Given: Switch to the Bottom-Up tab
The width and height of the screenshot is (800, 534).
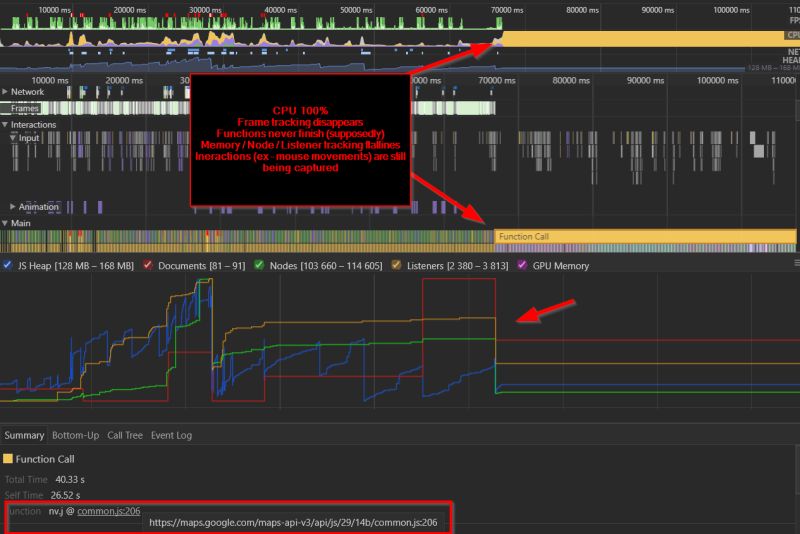Looking at the screenshot, I should [76, 435].
